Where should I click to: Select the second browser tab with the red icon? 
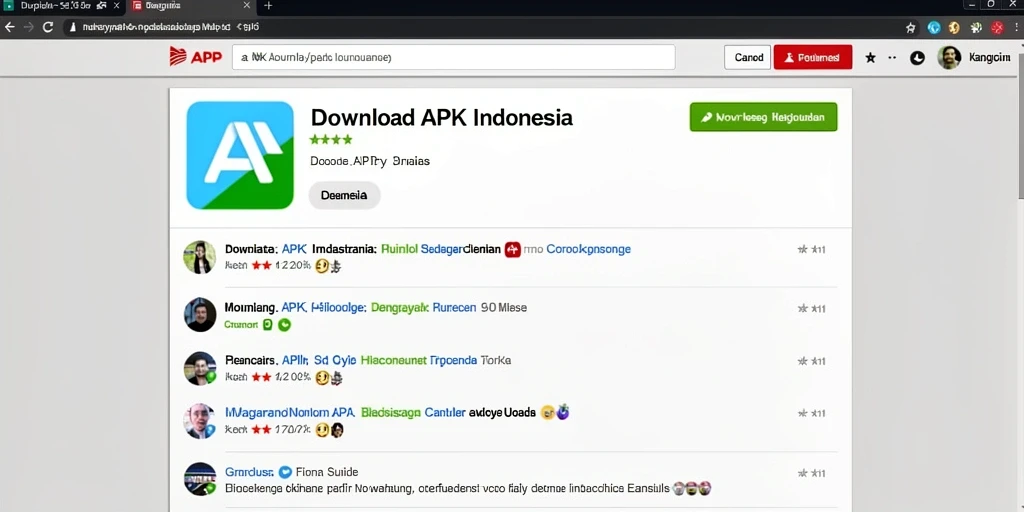click(x=191, y=6)
